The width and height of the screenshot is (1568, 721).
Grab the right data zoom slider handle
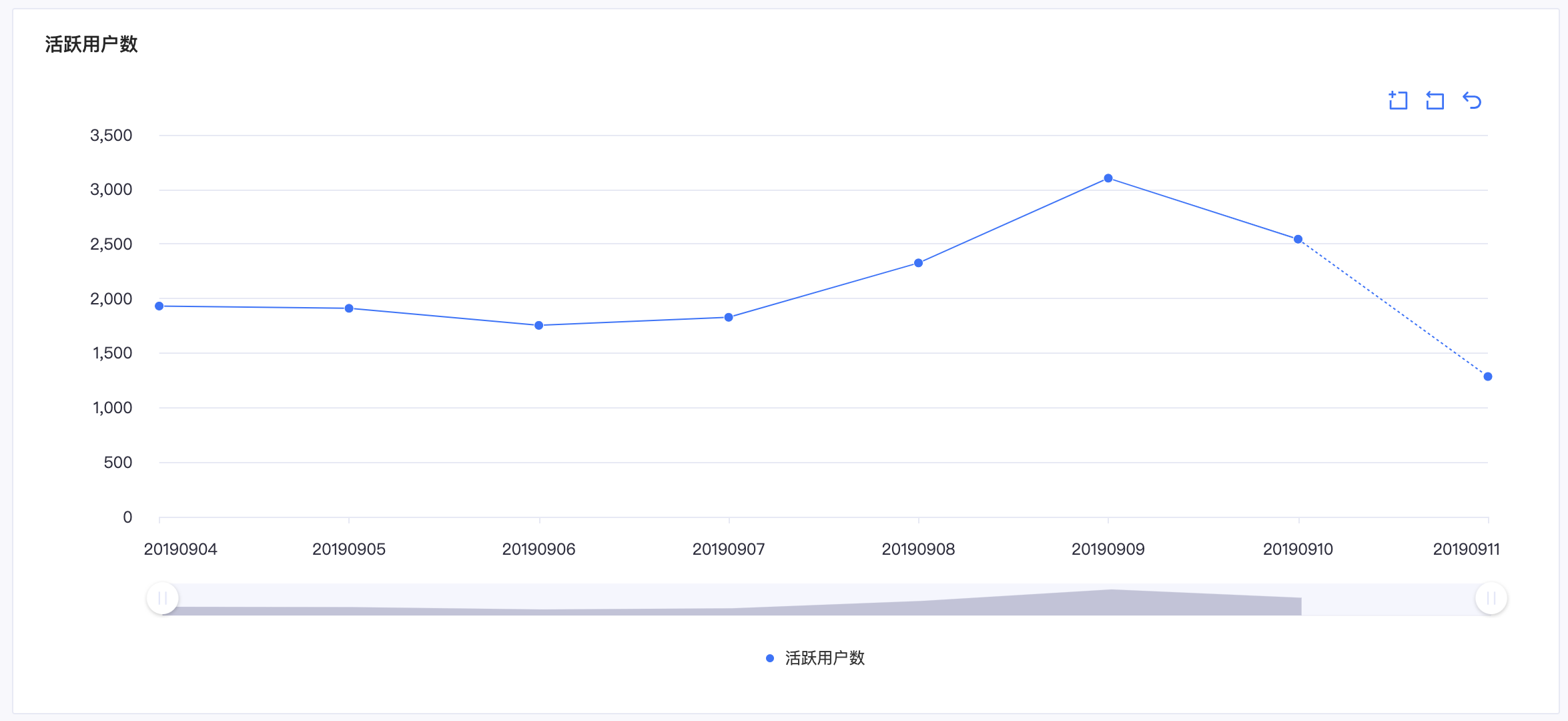[x=1491, y=598]
